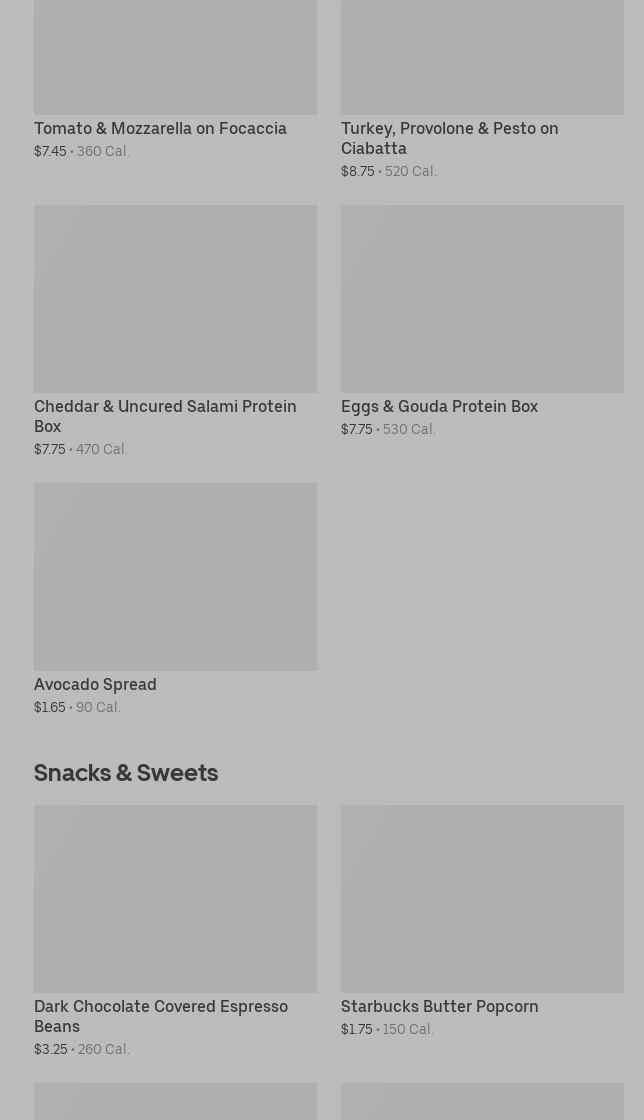Open the Cheddar & Uncured Salami Protein Box title

[x=165, y=416]
